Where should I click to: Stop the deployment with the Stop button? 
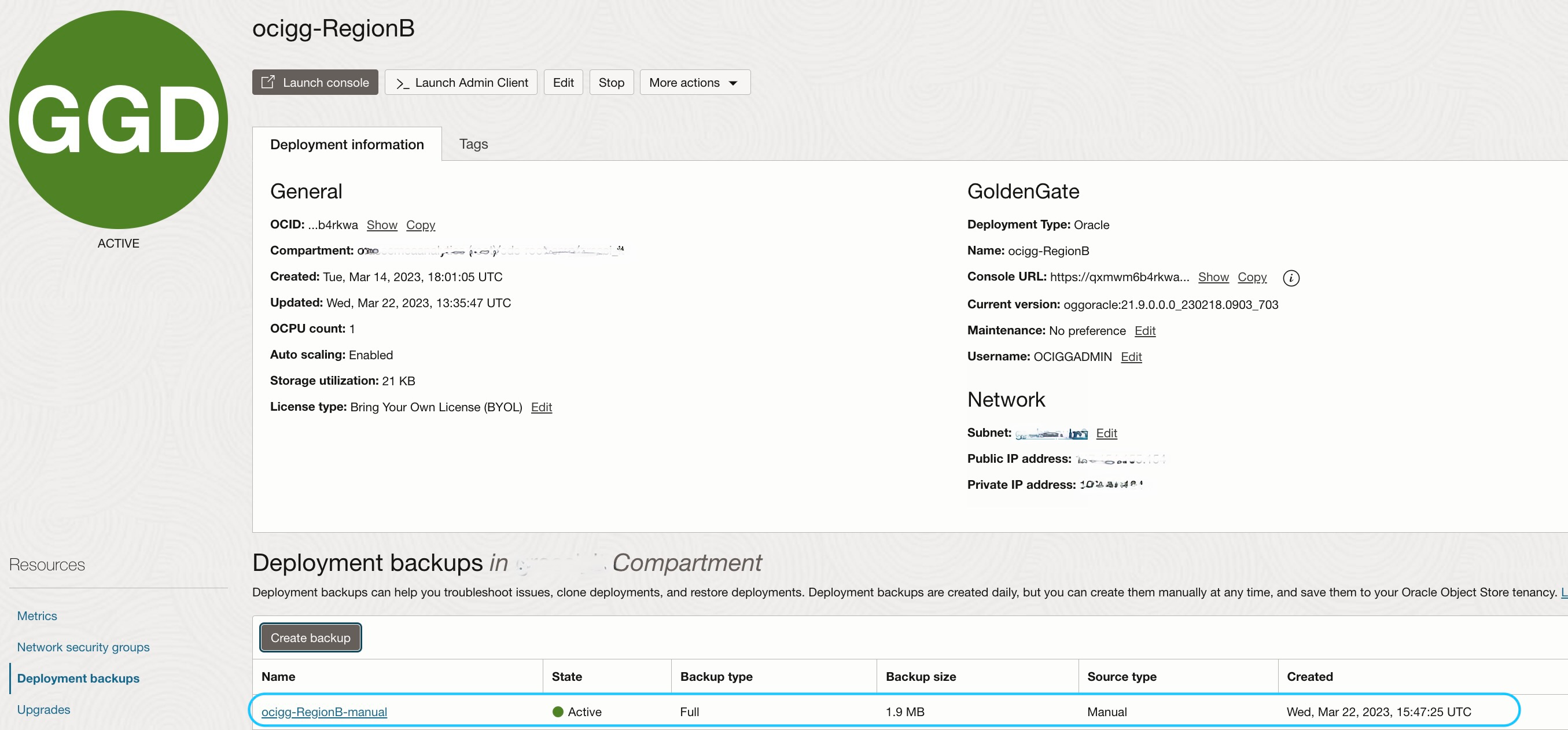[611, 82]
